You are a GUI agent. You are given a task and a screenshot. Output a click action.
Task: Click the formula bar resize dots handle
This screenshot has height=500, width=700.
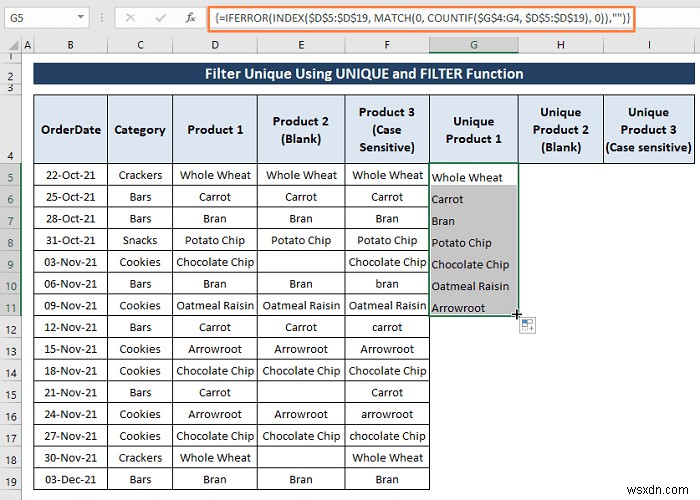[102, 18]
